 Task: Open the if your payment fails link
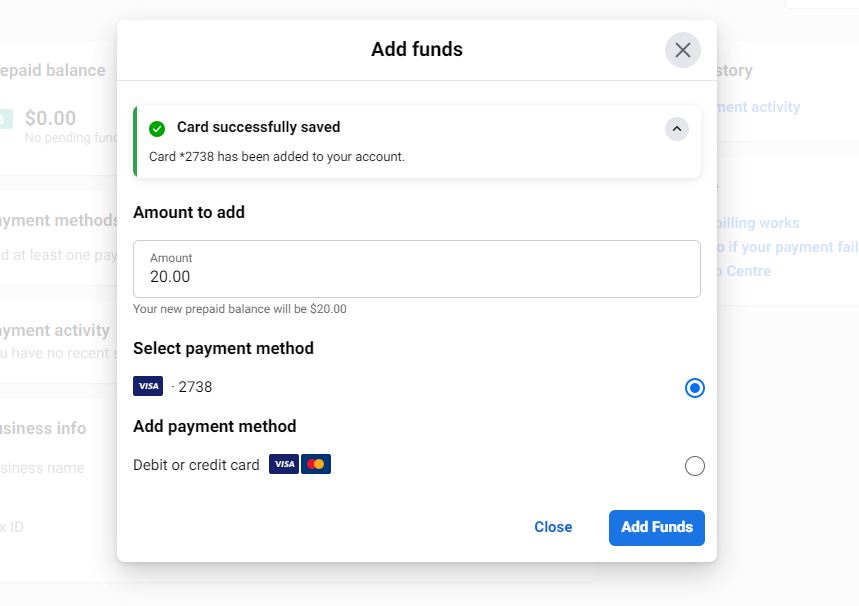click(x=788, y=247)
